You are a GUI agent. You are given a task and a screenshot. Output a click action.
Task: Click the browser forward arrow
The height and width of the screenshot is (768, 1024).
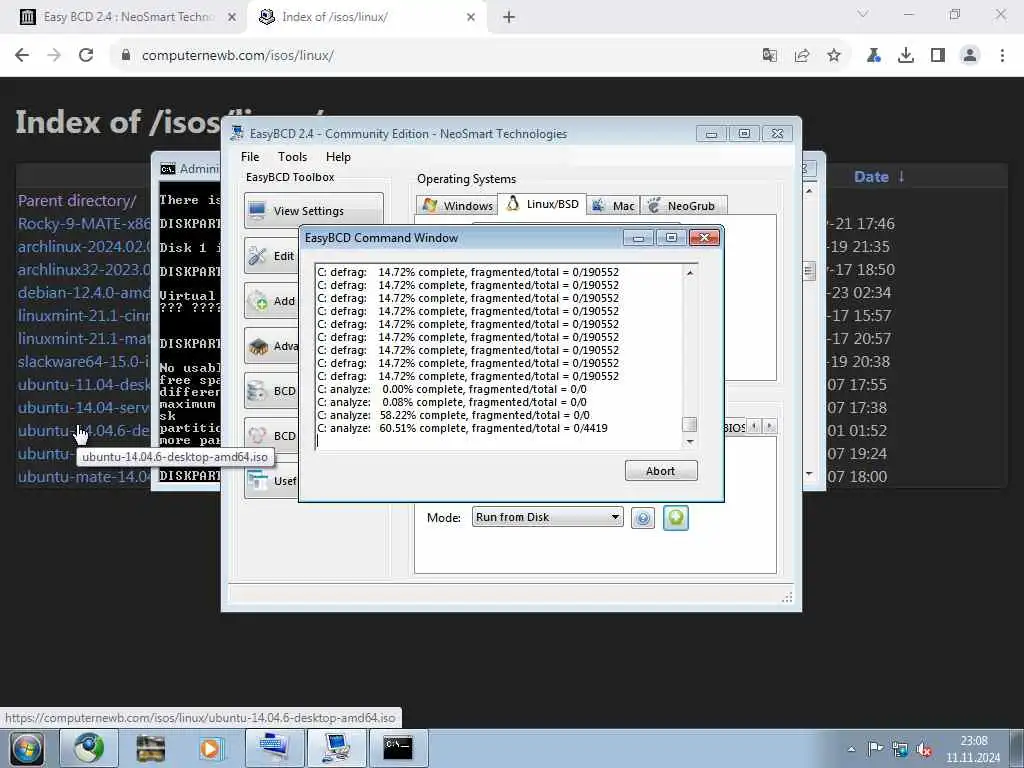click(x=54, y=56)
